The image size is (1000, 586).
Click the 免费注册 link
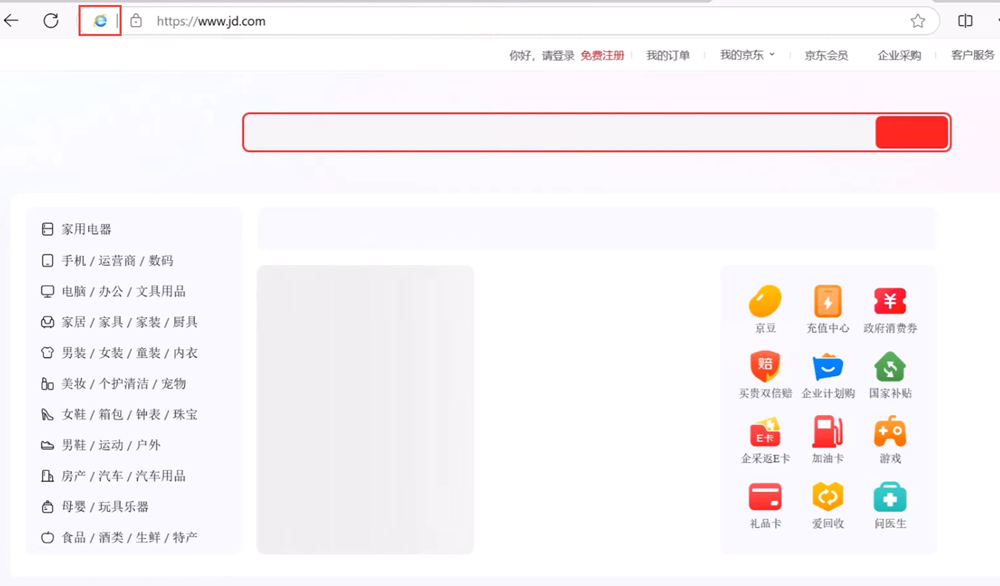click(602, 55)
